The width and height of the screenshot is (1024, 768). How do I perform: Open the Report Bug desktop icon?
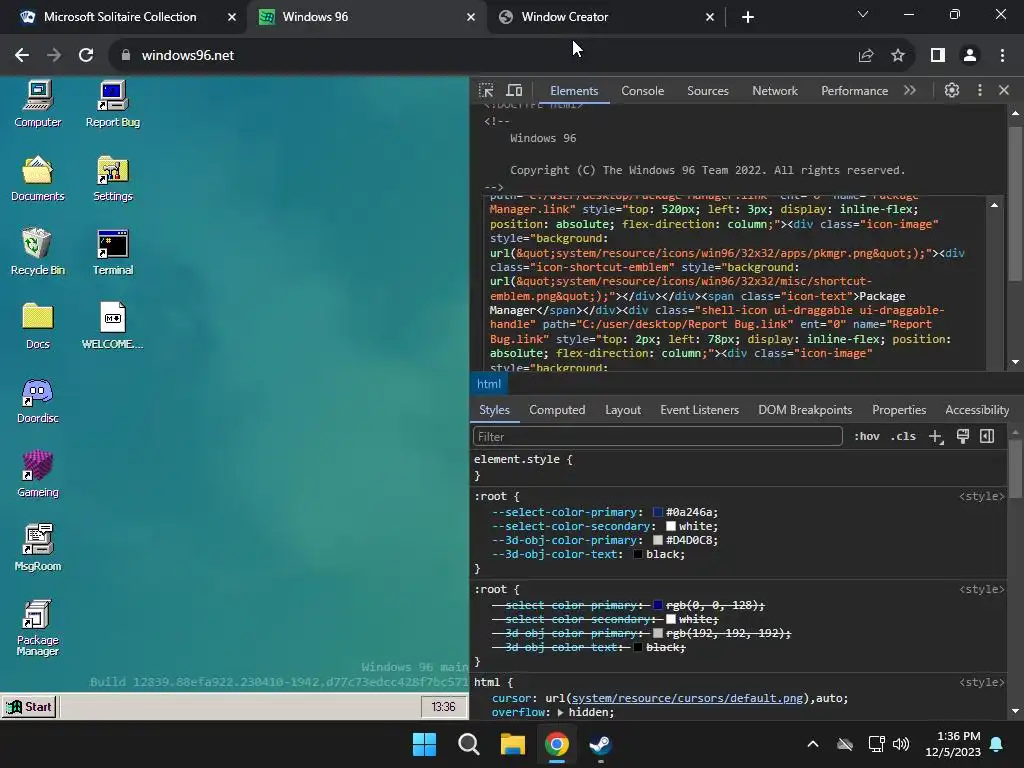pyautogui.click(x=112, y=104)
